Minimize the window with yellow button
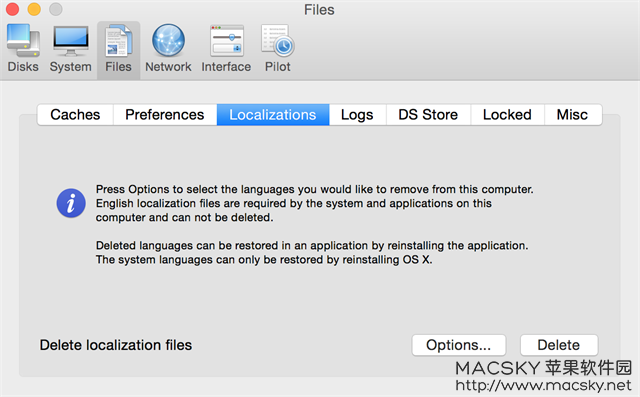This screenshot has width=640, height=397. click(x=34, y=9)
